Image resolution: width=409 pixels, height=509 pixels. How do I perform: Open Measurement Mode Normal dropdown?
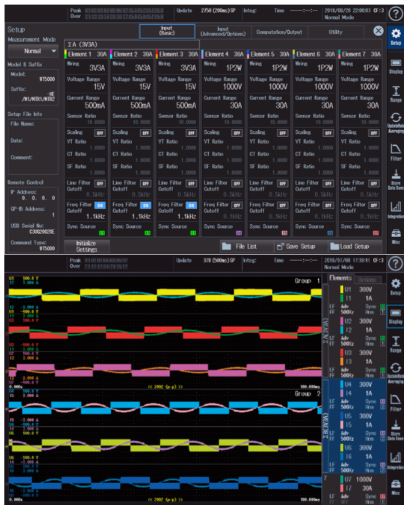click(x=33, y=51)
